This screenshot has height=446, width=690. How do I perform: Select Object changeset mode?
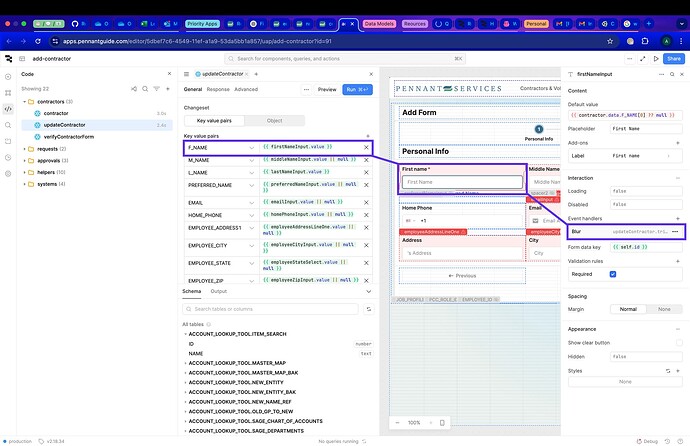(x=275, y=121)
